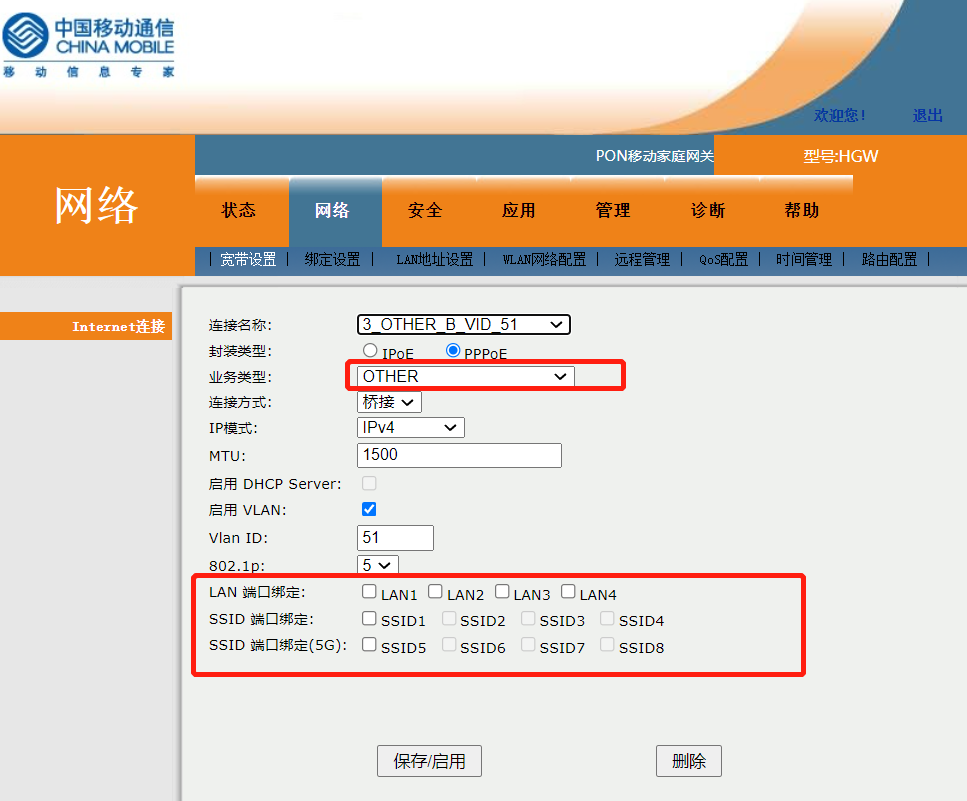Open the 802.1p priority dropdown

pos(377,565)
